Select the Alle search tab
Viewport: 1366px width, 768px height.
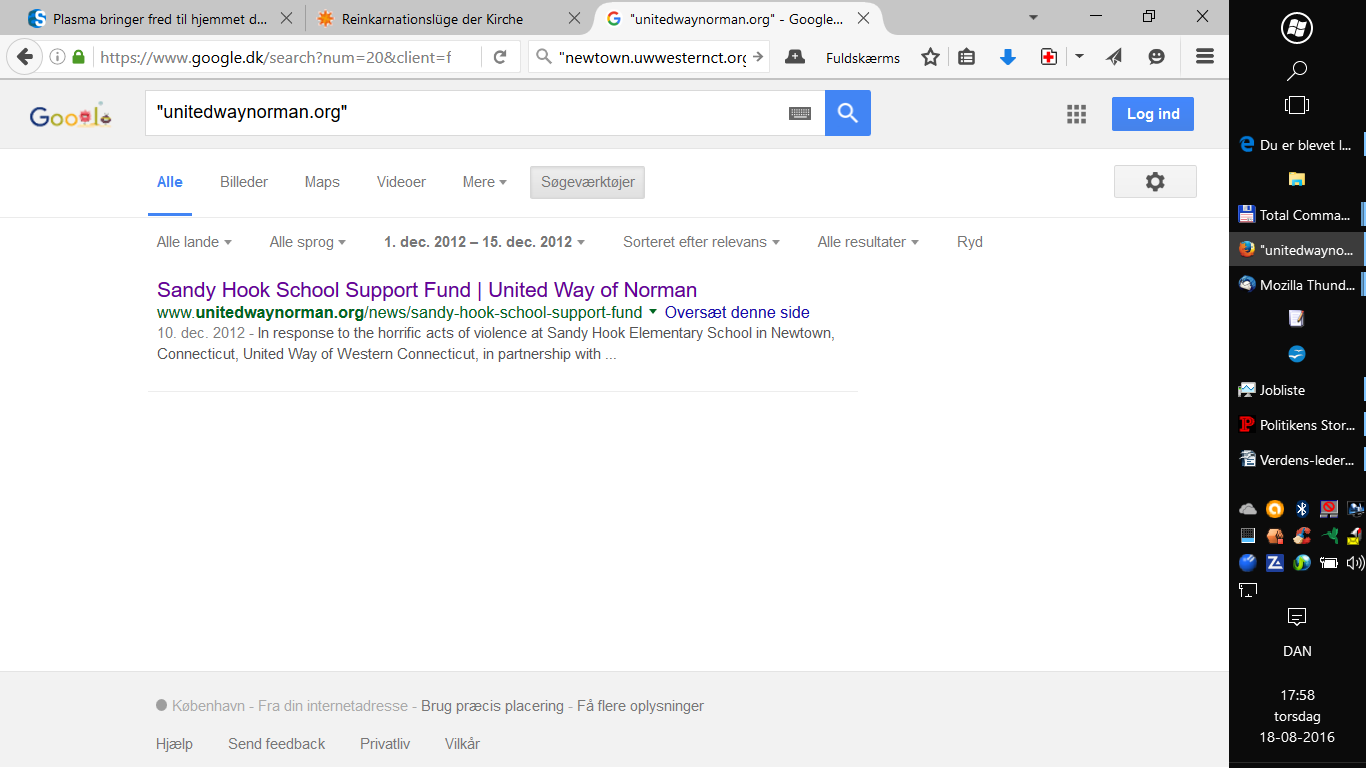170,182
